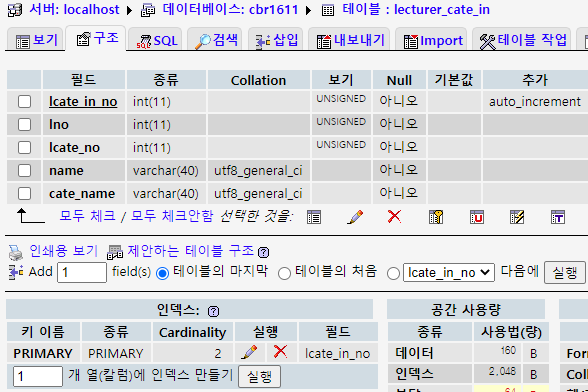Image resolution: width=588 pixels, height=392 pixels.
Task: Check the lno row checkbox
Action: tap(24, 125)
